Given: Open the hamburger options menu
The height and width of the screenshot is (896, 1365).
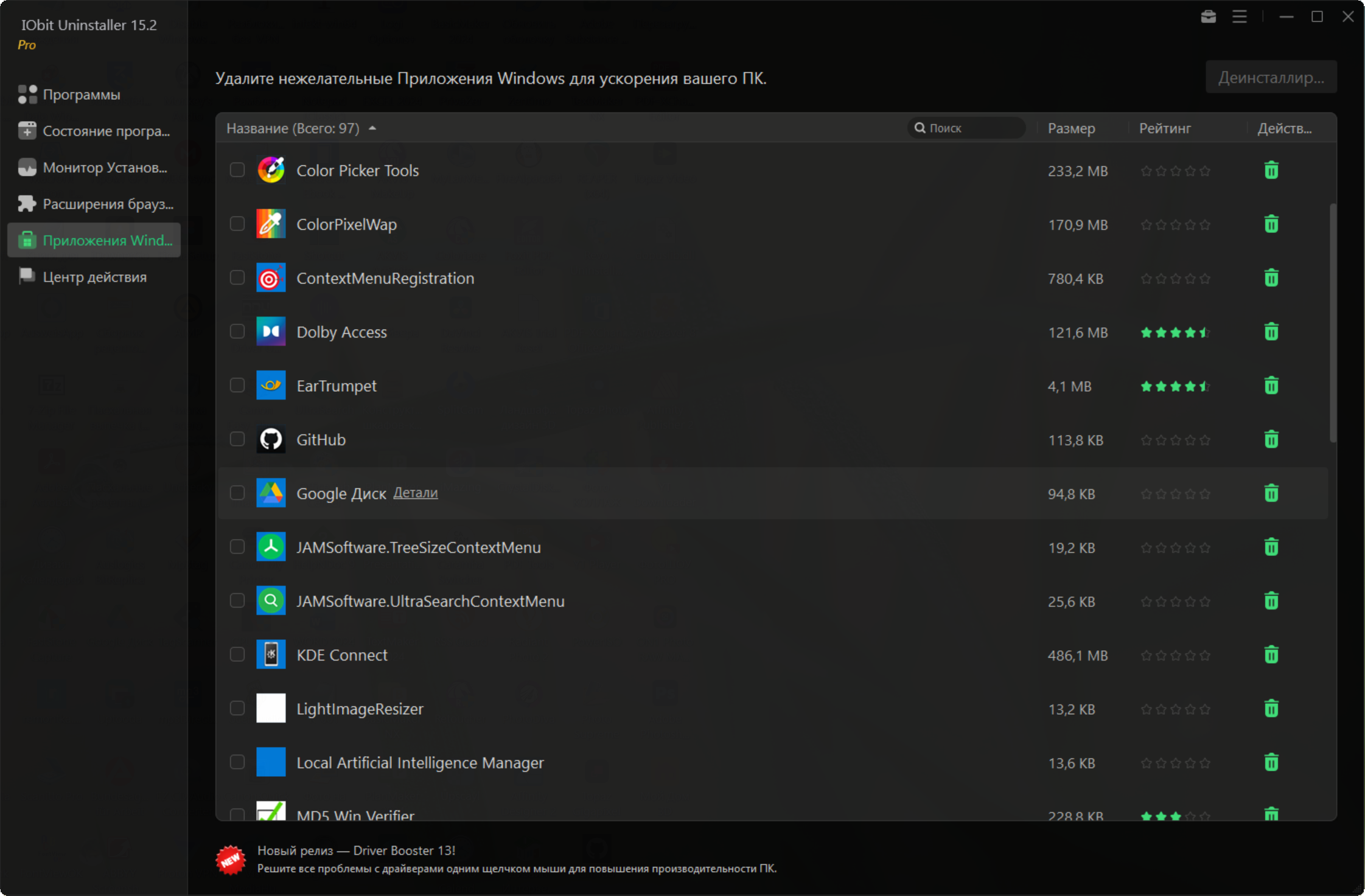Looking at the screenshot, I should [x=1239, y=17].
